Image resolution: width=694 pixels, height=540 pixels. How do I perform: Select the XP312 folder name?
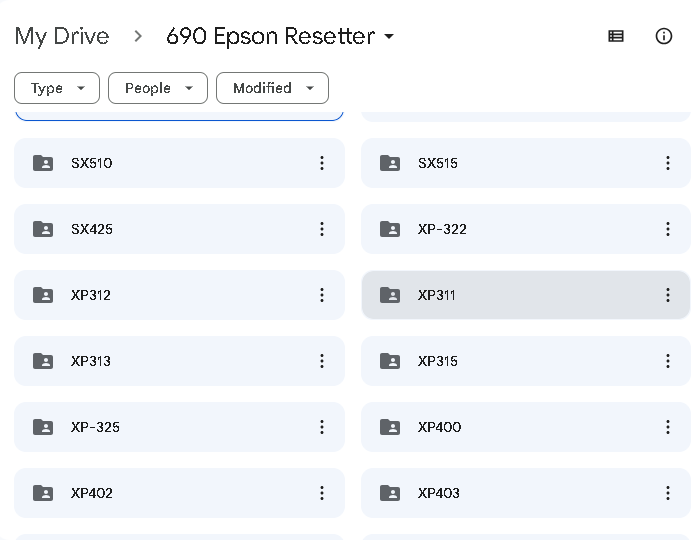click(91, 295)
